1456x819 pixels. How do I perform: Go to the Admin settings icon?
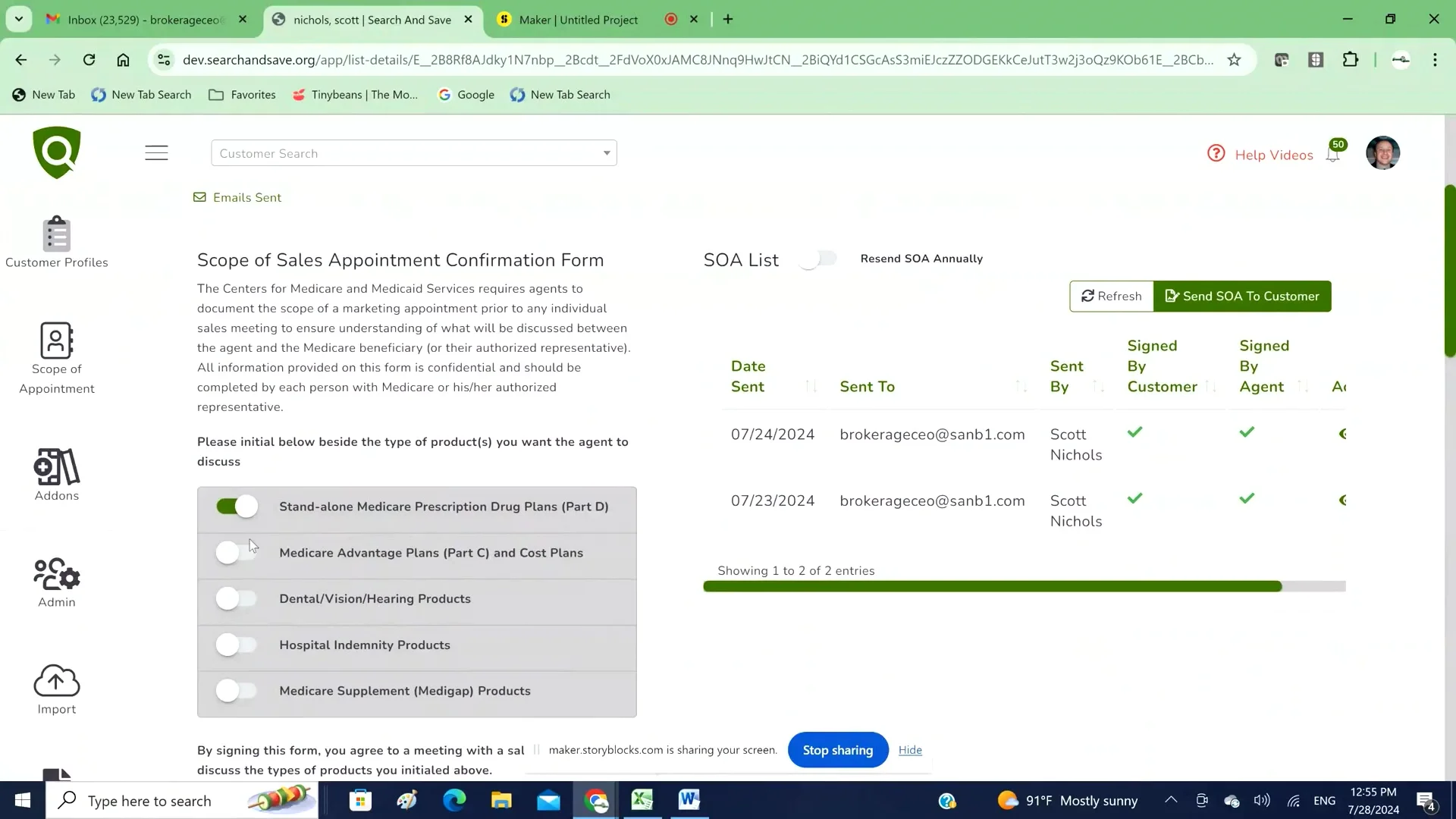coord(57,574)
